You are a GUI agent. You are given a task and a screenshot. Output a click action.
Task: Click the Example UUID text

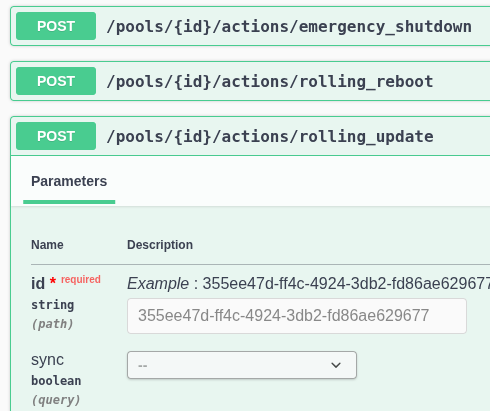(346, 284)
